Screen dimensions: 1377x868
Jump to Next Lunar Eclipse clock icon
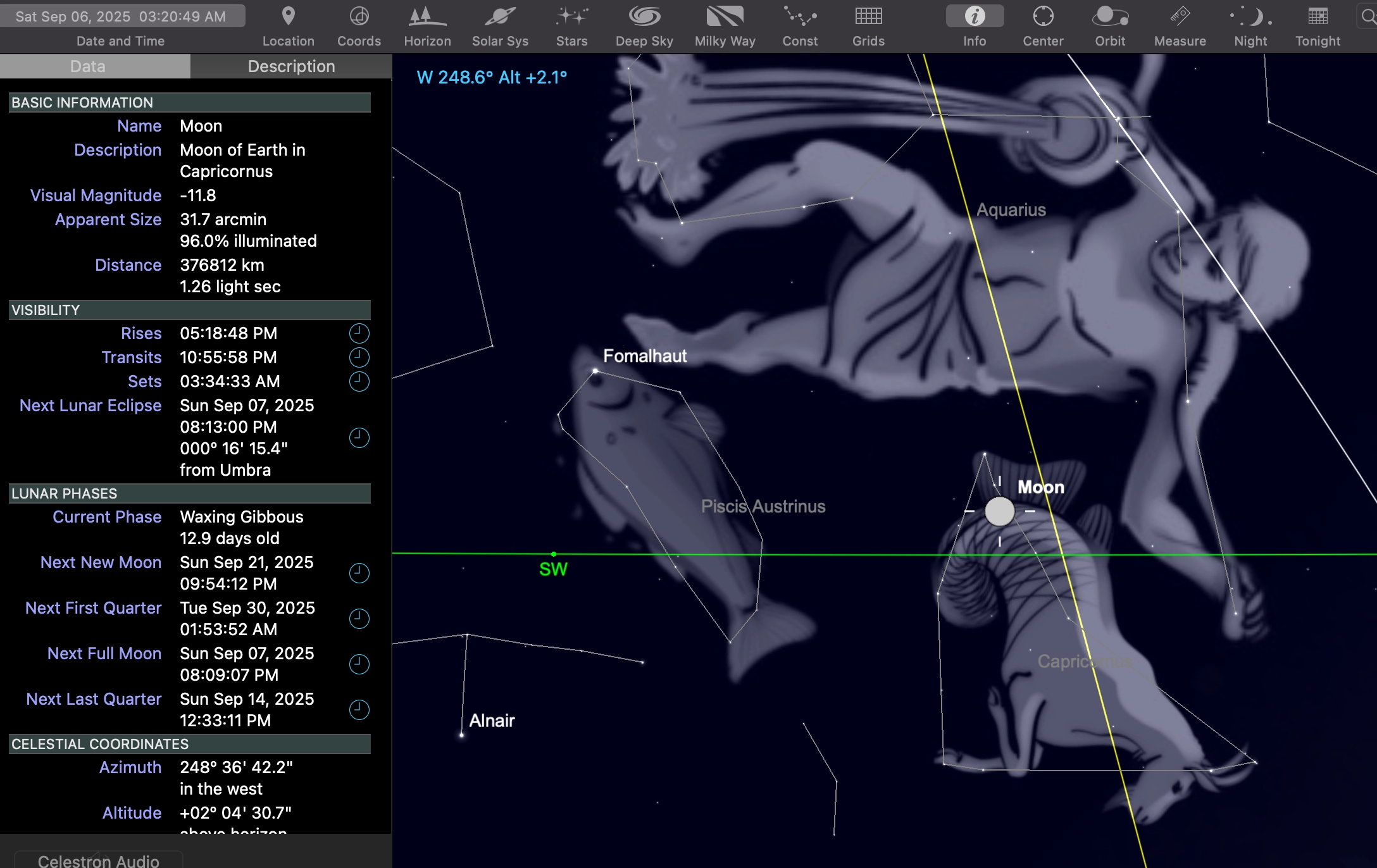(x=359, y=437)
